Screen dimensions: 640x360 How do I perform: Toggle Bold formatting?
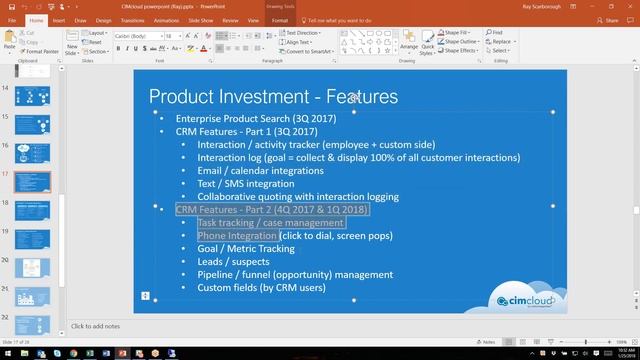pos(118,49)
